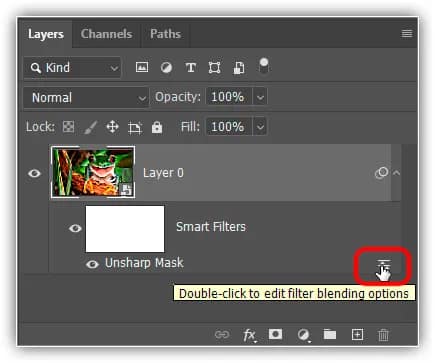Toggle Unsharp Mask filter visibility eye
The image size is (435, 363).
pyautogui.click(x=92, y=264)
